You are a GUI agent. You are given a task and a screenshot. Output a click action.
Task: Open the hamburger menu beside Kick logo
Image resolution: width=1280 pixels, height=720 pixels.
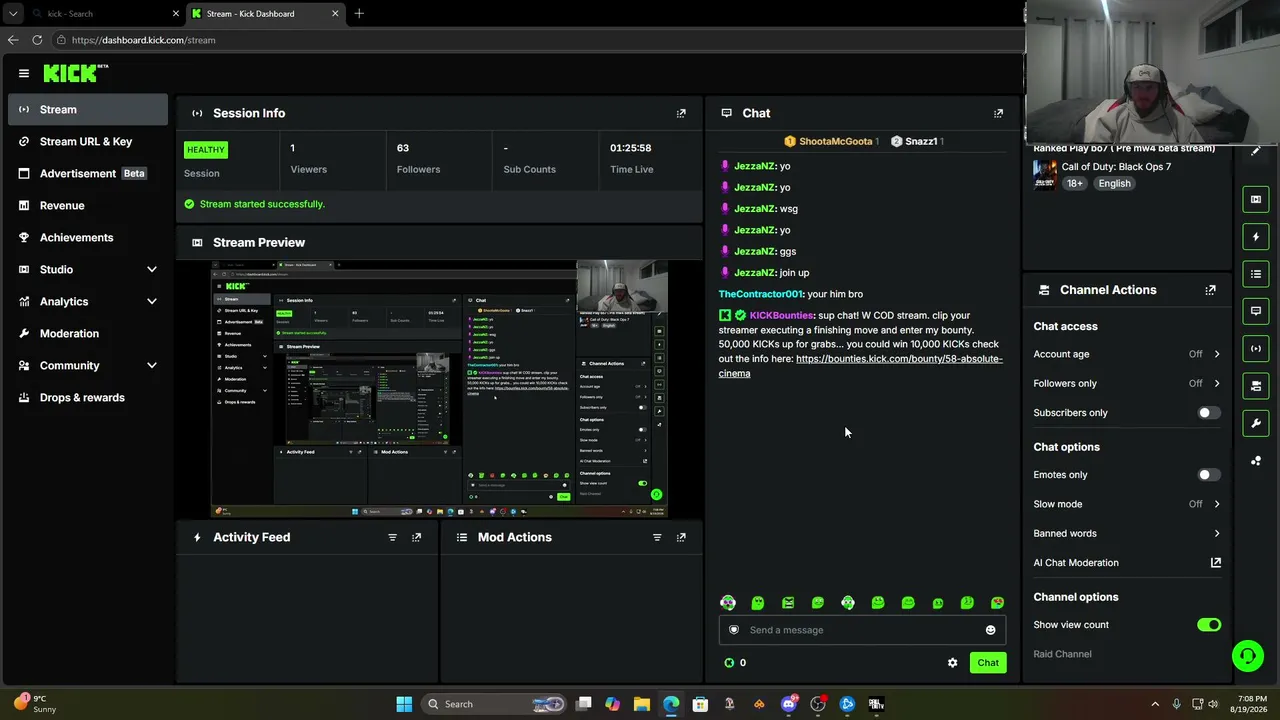pos(24,73)
